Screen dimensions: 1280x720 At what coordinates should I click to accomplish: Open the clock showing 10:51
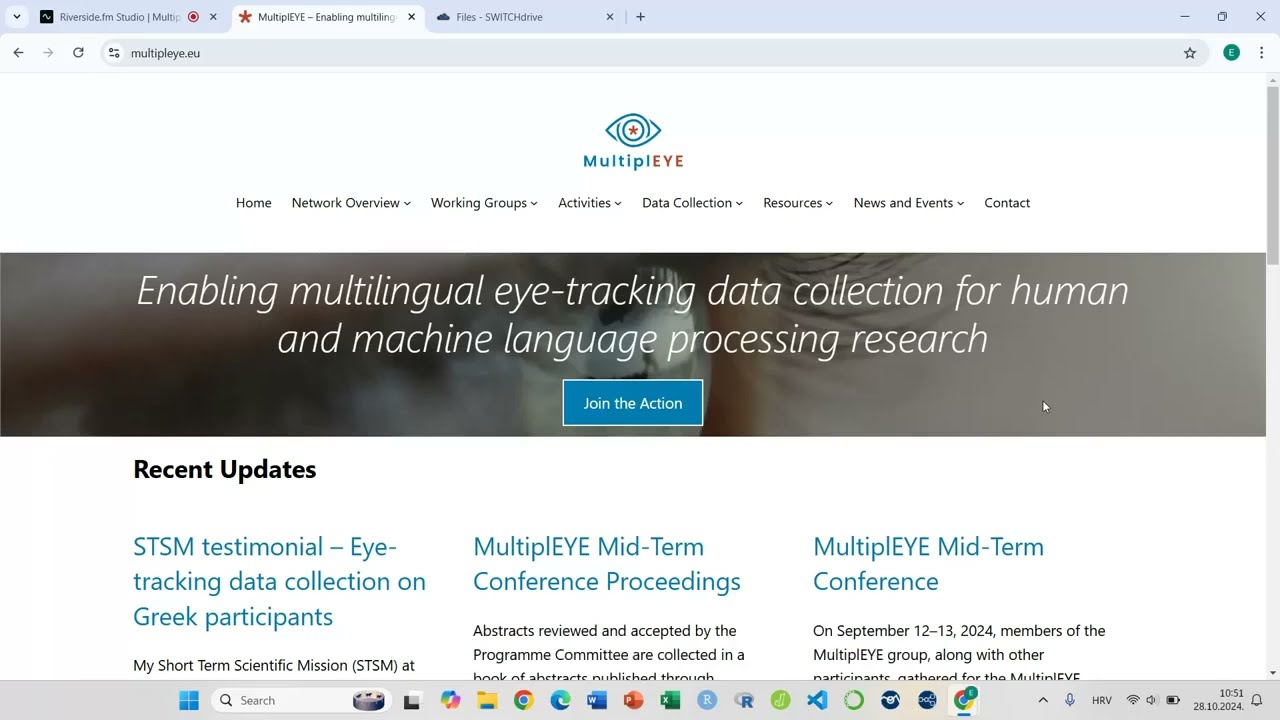pos(1218,700)
